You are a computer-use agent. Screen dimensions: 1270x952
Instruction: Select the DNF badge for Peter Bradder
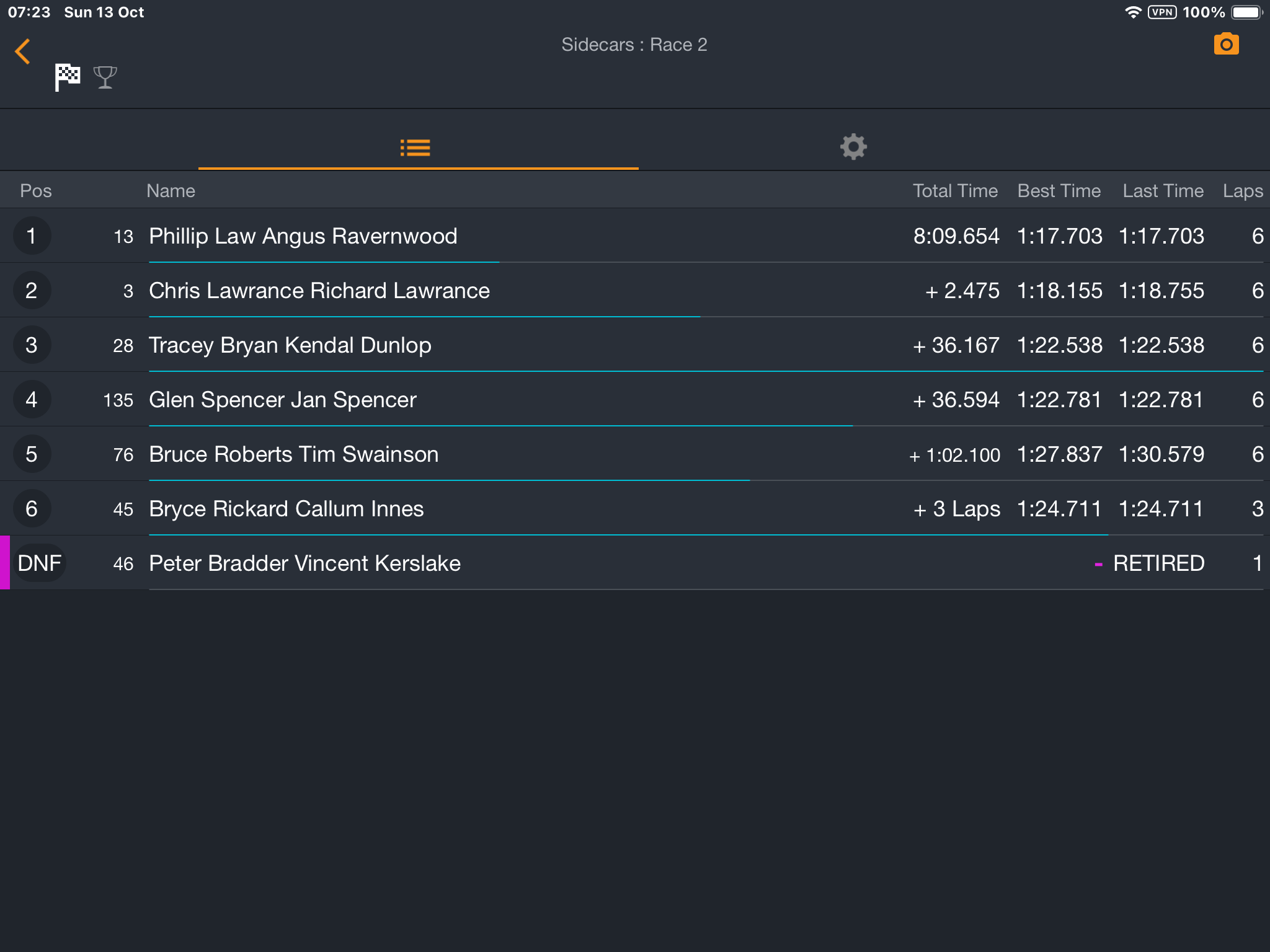click(x=39, y=563)
